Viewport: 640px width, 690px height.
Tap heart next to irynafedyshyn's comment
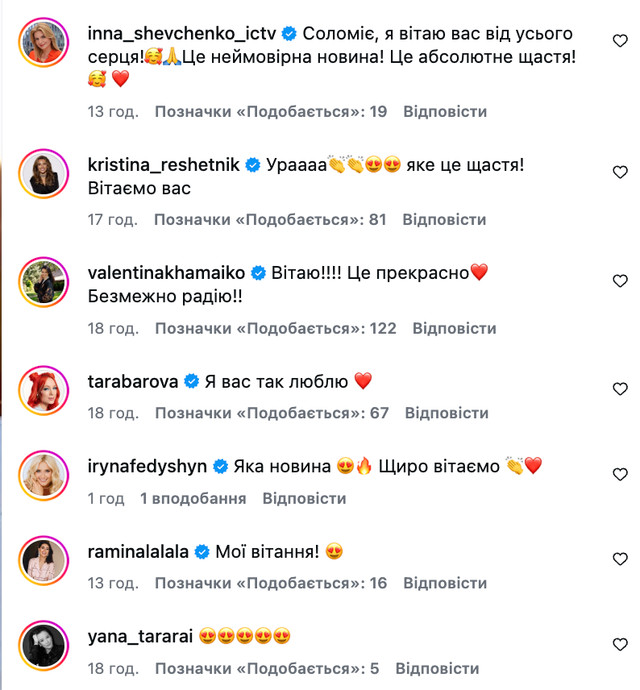pyautogui.click(x=619, y=474)
